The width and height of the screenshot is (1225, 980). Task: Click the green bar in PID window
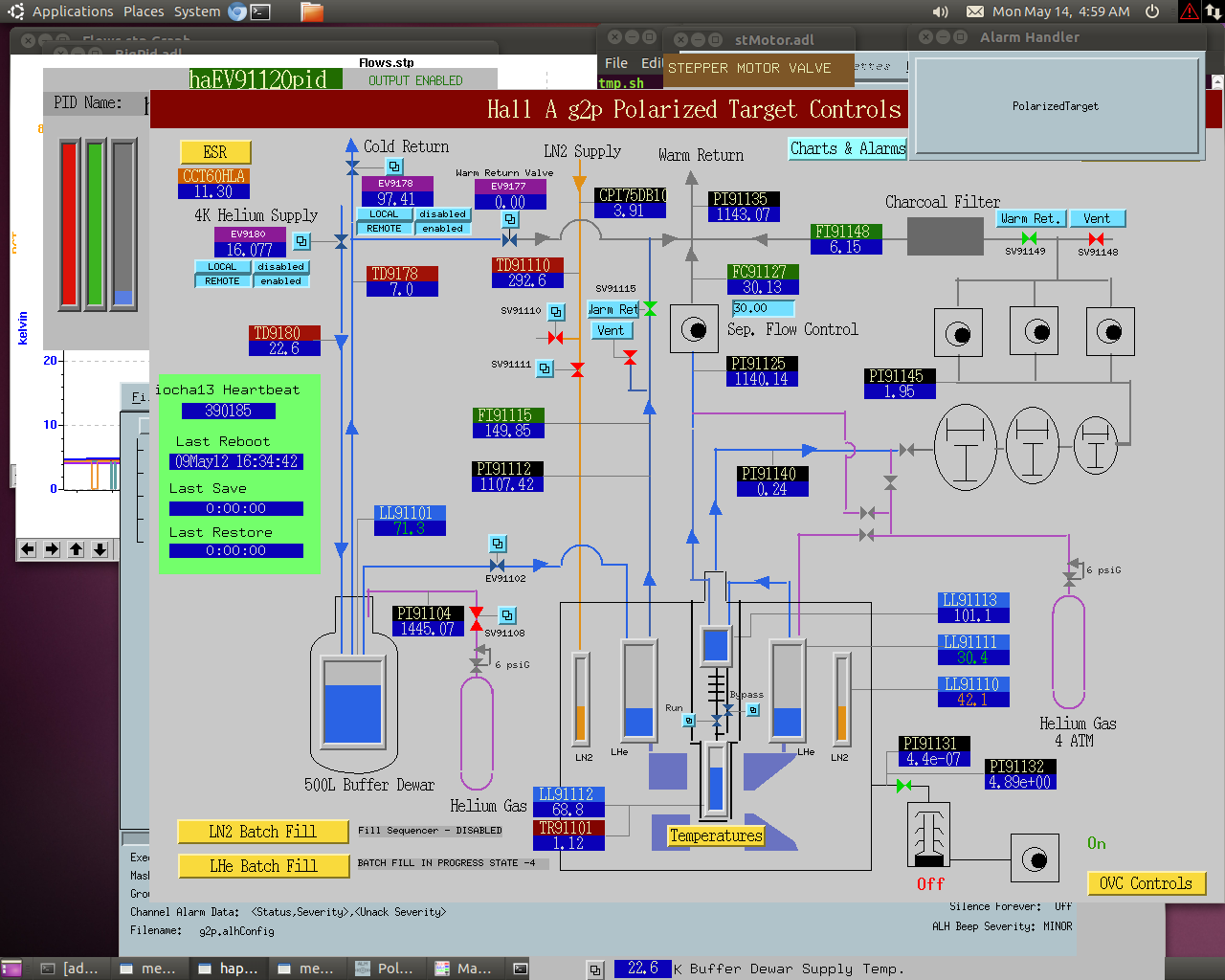[96, 224]
